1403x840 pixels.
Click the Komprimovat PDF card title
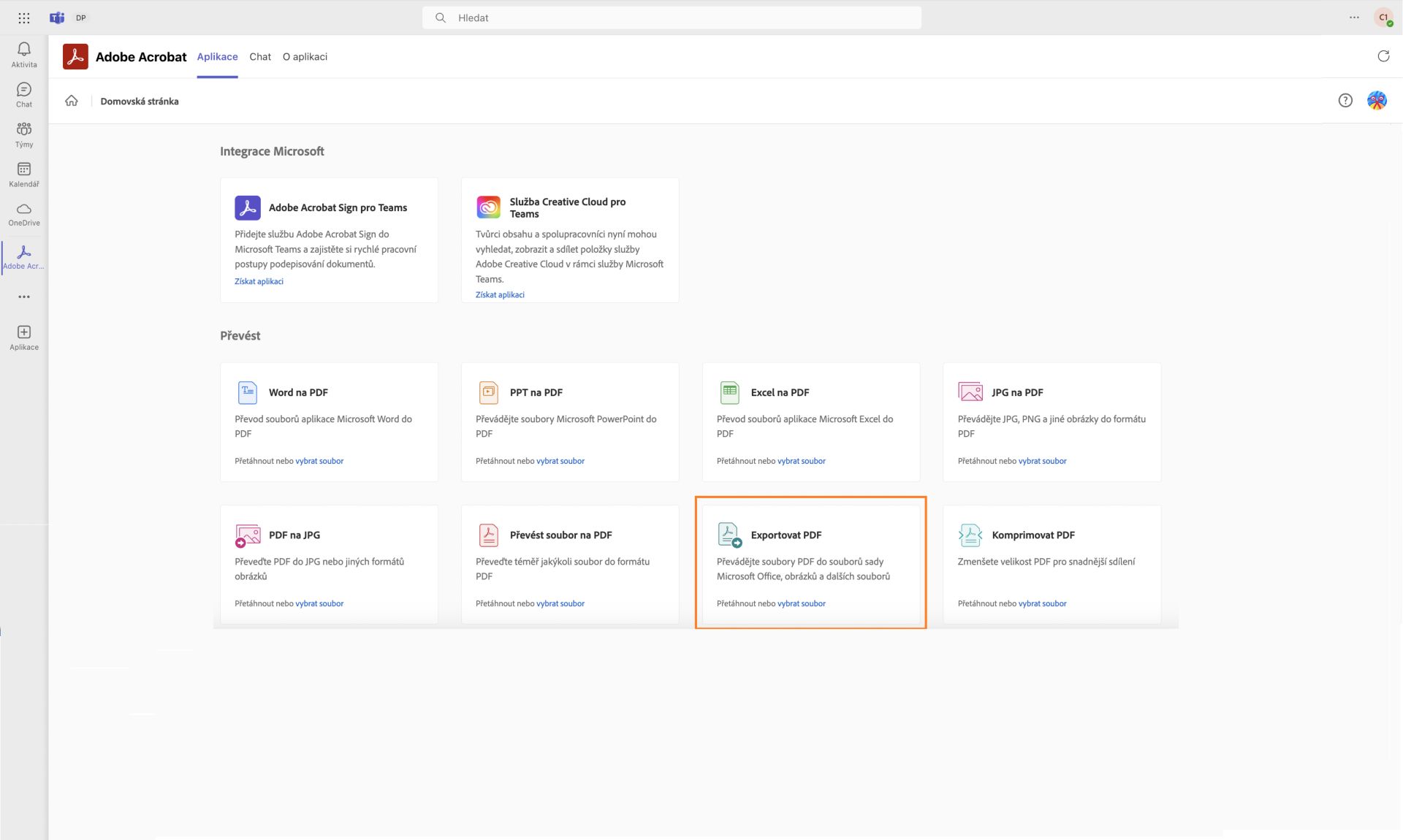(1033, 535)
